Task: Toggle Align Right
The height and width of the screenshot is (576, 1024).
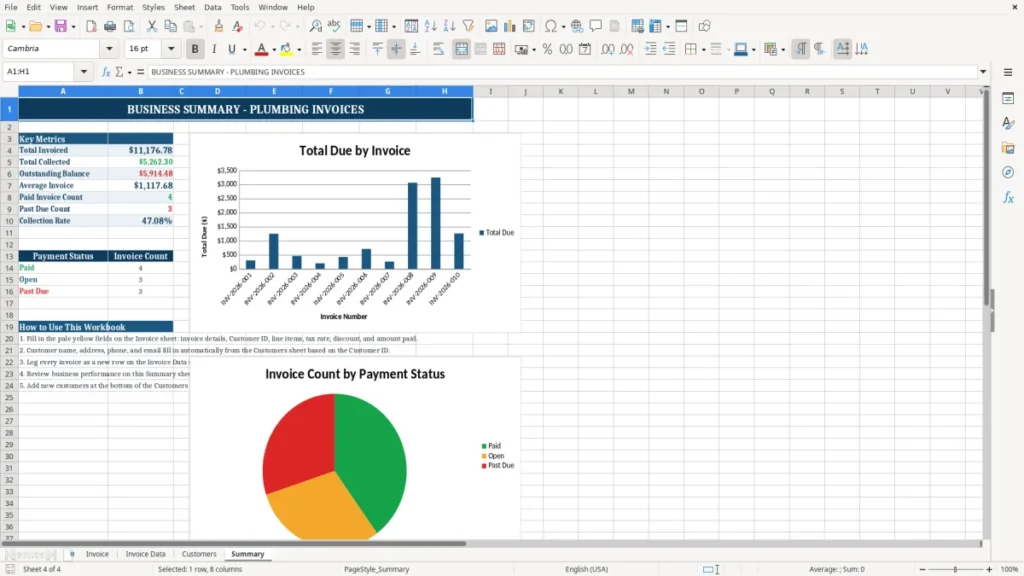Action: pos(355,49)
